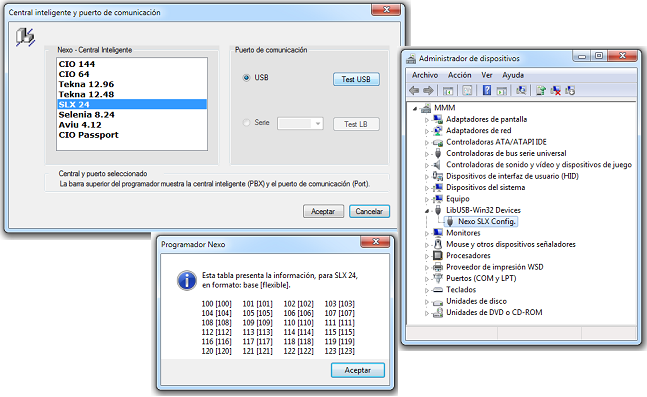647x397 pixels.
Task: Click Controladoras de bus serie universal icon
Action: click(x=438, y=153)
